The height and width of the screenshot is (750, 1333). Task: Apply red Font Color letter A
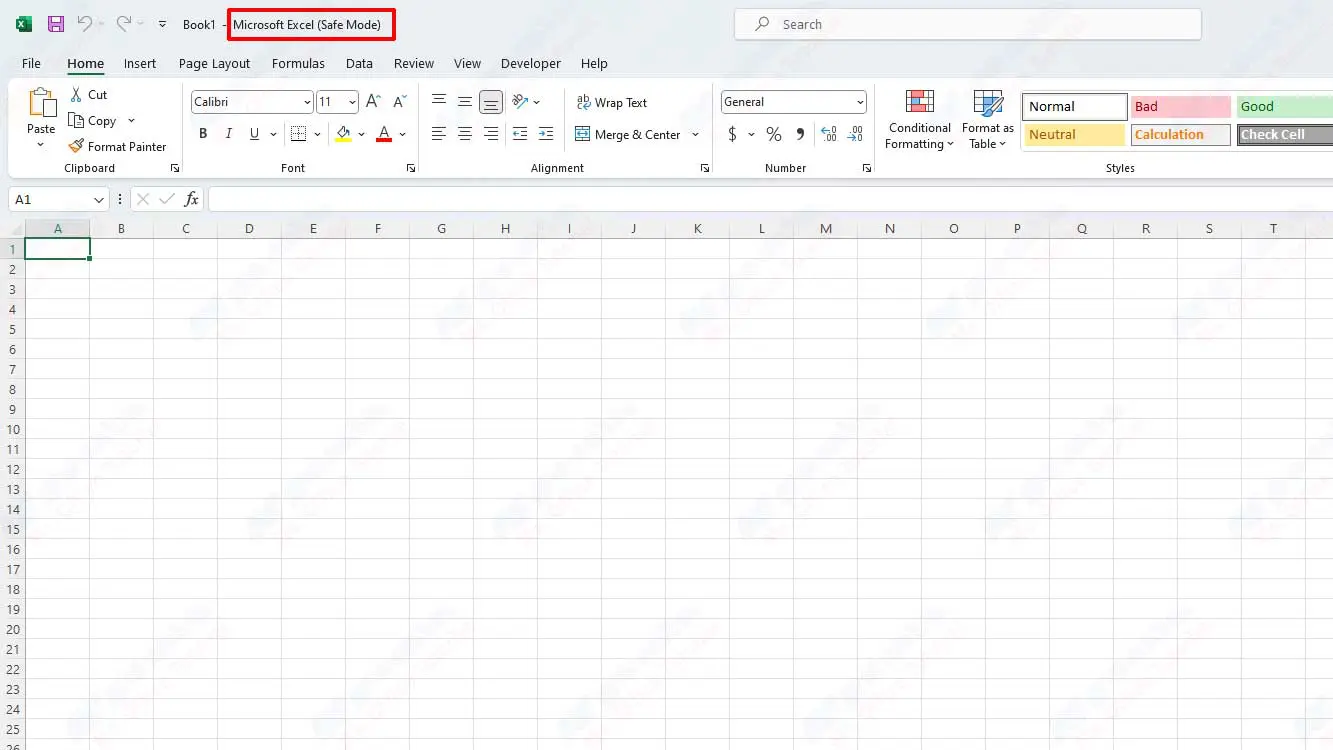(384, 133)
